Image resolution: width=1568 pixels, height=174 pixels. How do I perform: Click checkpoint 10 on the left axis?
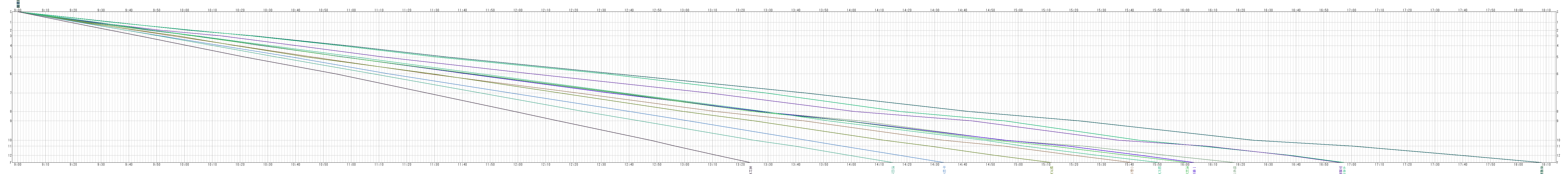(x=10, y=140)
